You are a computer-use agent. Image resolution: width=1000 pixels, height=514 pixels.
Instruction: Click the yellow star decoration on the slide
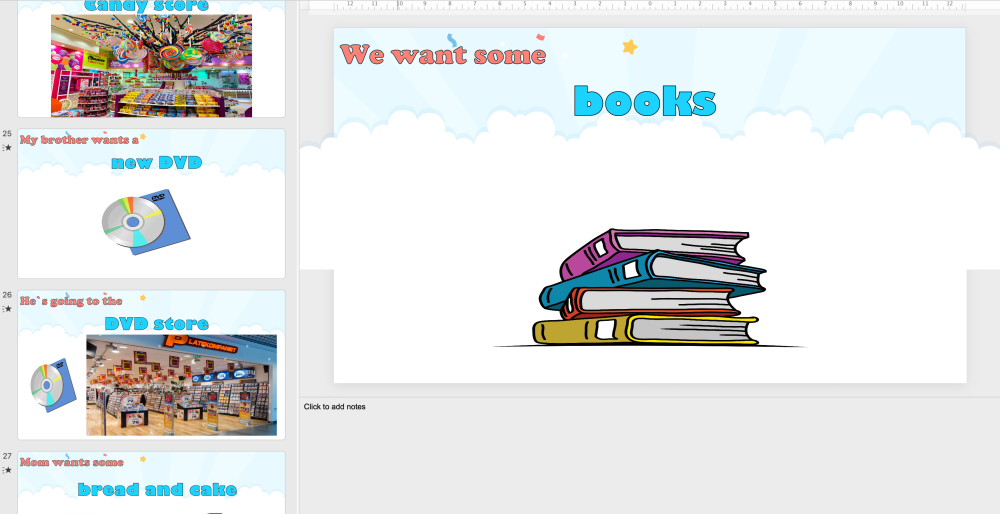click(x=629, y=47)
